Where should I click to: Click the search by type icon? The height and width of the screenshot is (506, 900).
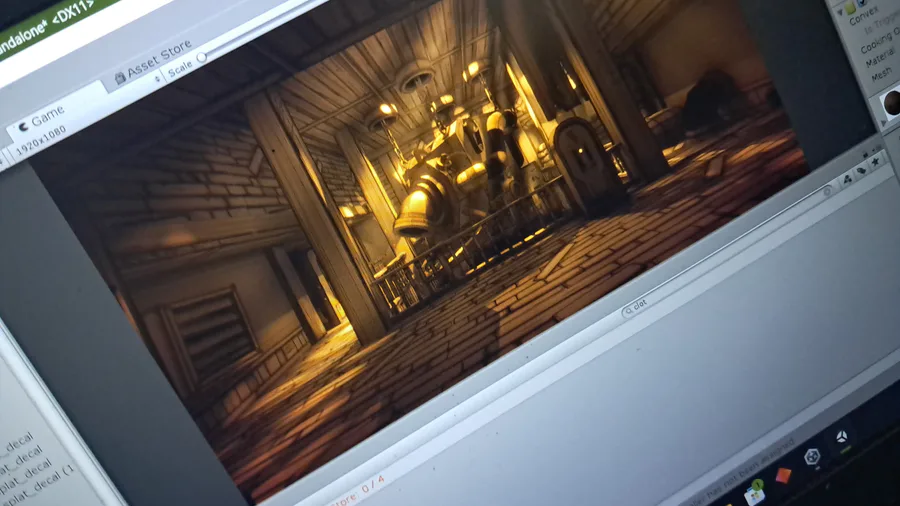click(847, 180)
